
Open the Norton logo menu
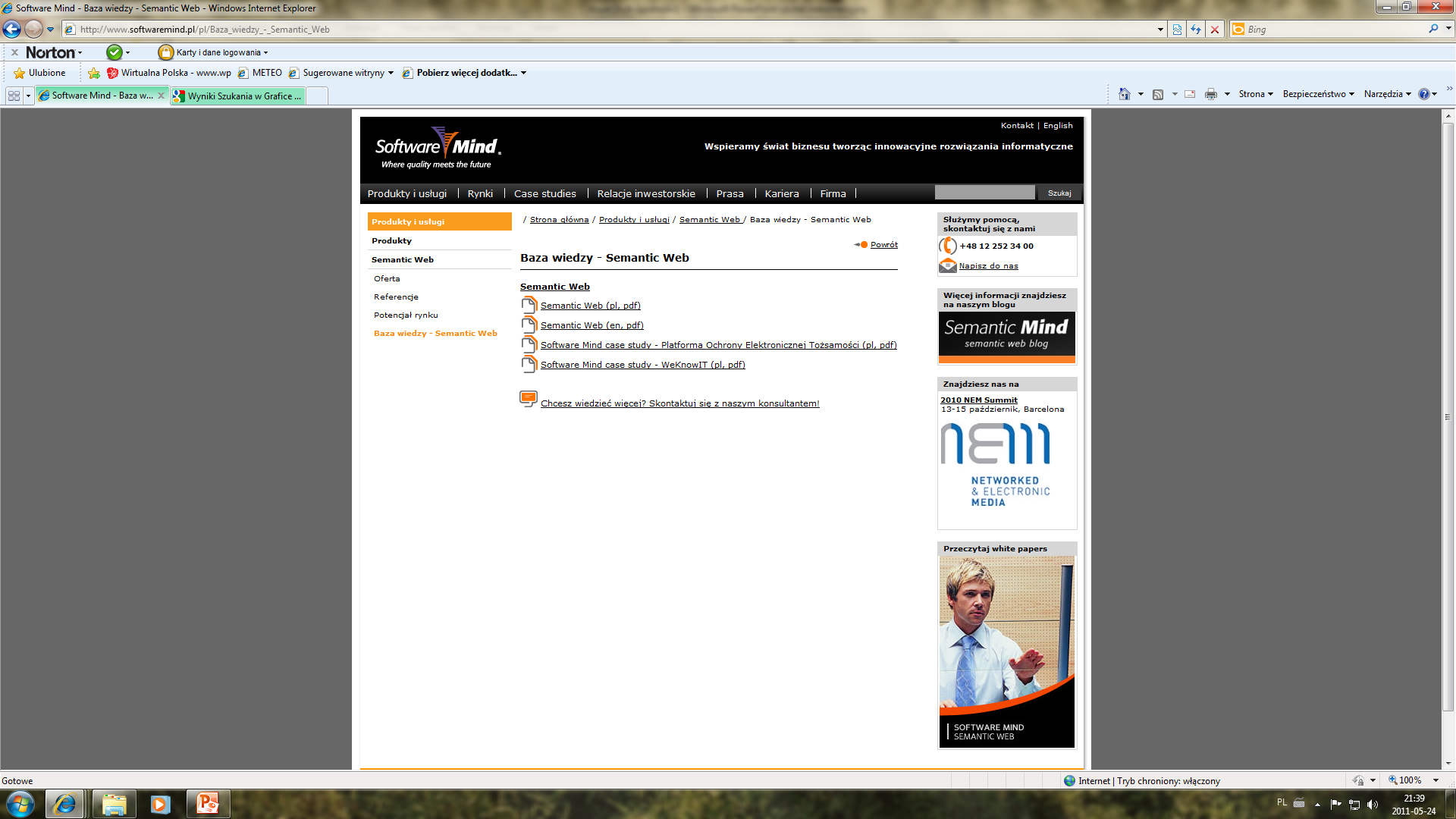click(x=53, y=52)
